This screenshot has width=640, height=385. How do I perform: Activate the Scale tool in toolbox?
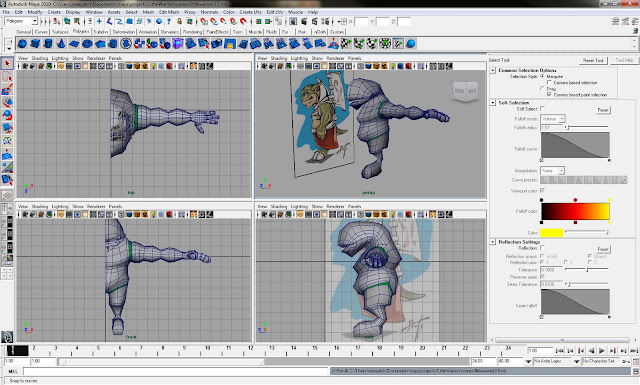(x=7, y=128)
